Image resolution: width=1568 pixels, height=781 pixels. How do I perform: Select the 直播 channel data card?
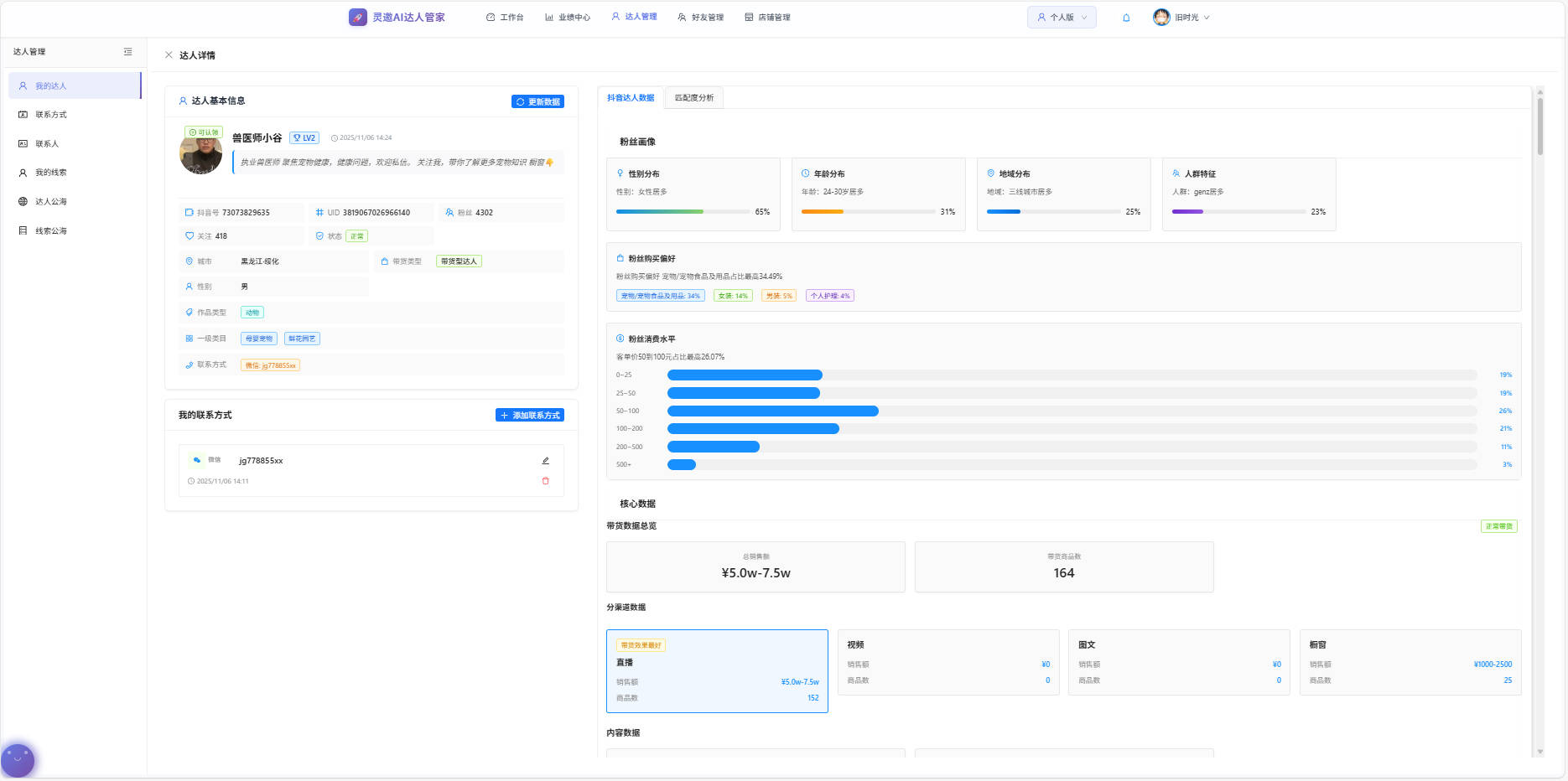(x=717, y=671)
